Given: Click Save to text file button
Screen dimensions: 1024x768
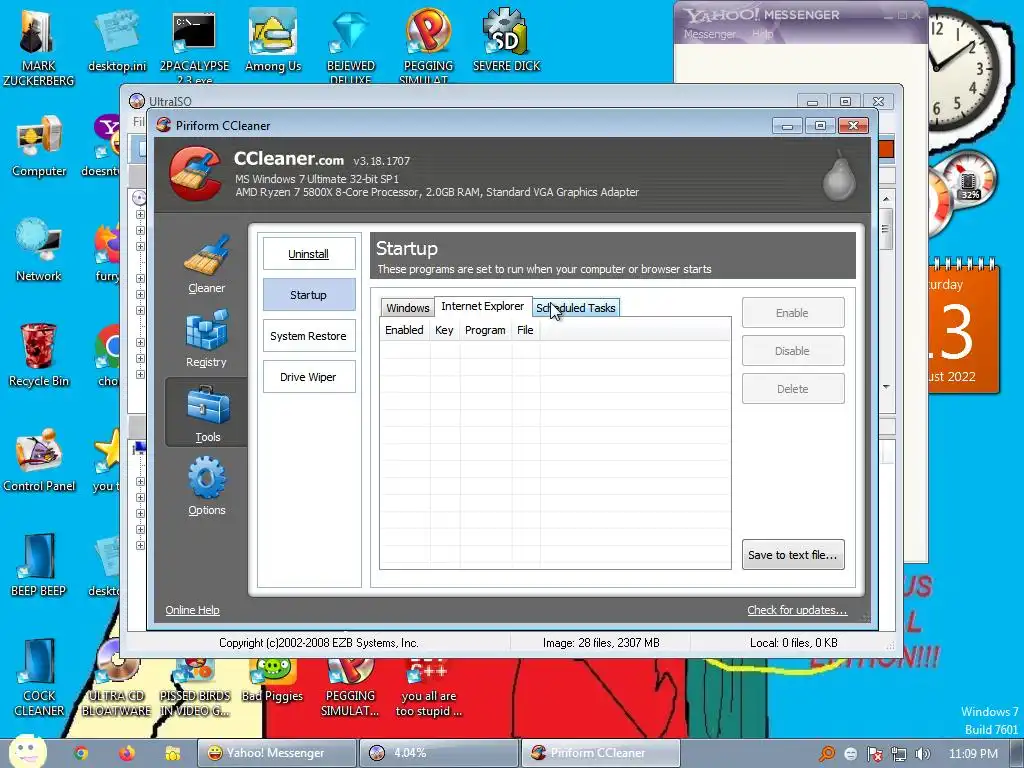Looking at the screenshot, I should tap(793, 554).
